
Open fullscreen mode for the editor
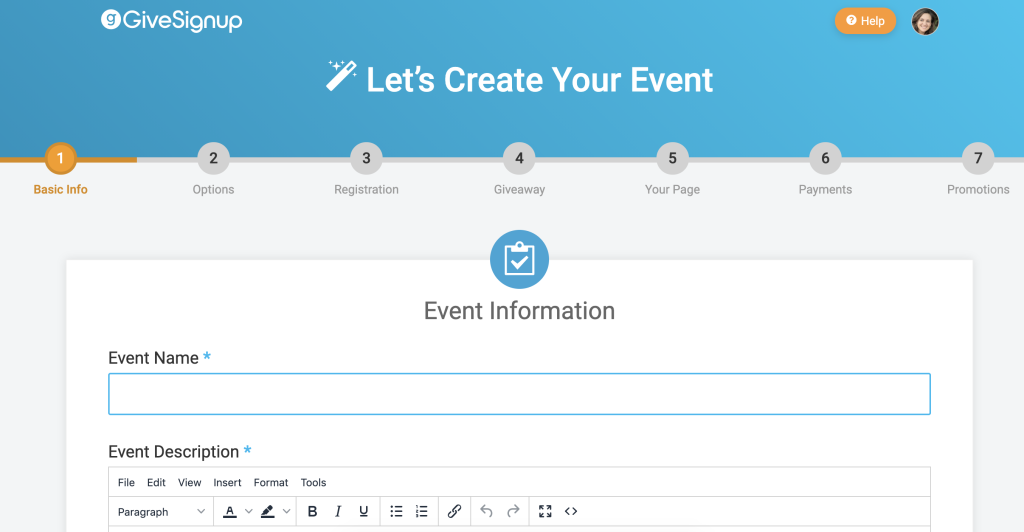tap(545, 511)
